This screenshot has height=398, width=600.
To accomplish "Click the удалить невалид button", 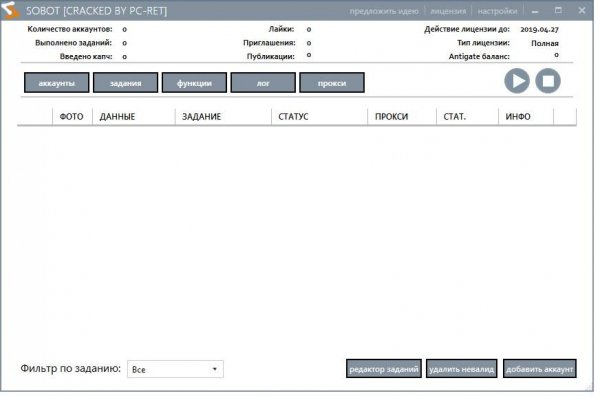I will (461, 369).
